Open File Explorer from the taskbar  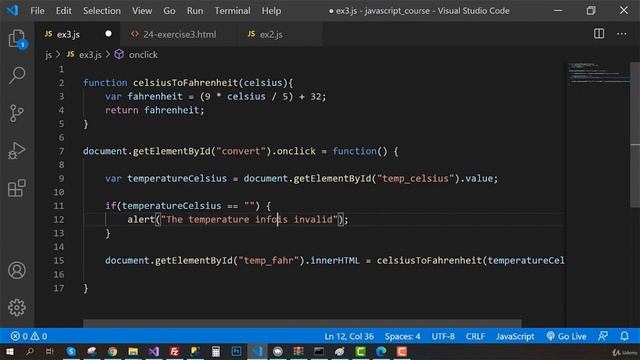(133, 351)
